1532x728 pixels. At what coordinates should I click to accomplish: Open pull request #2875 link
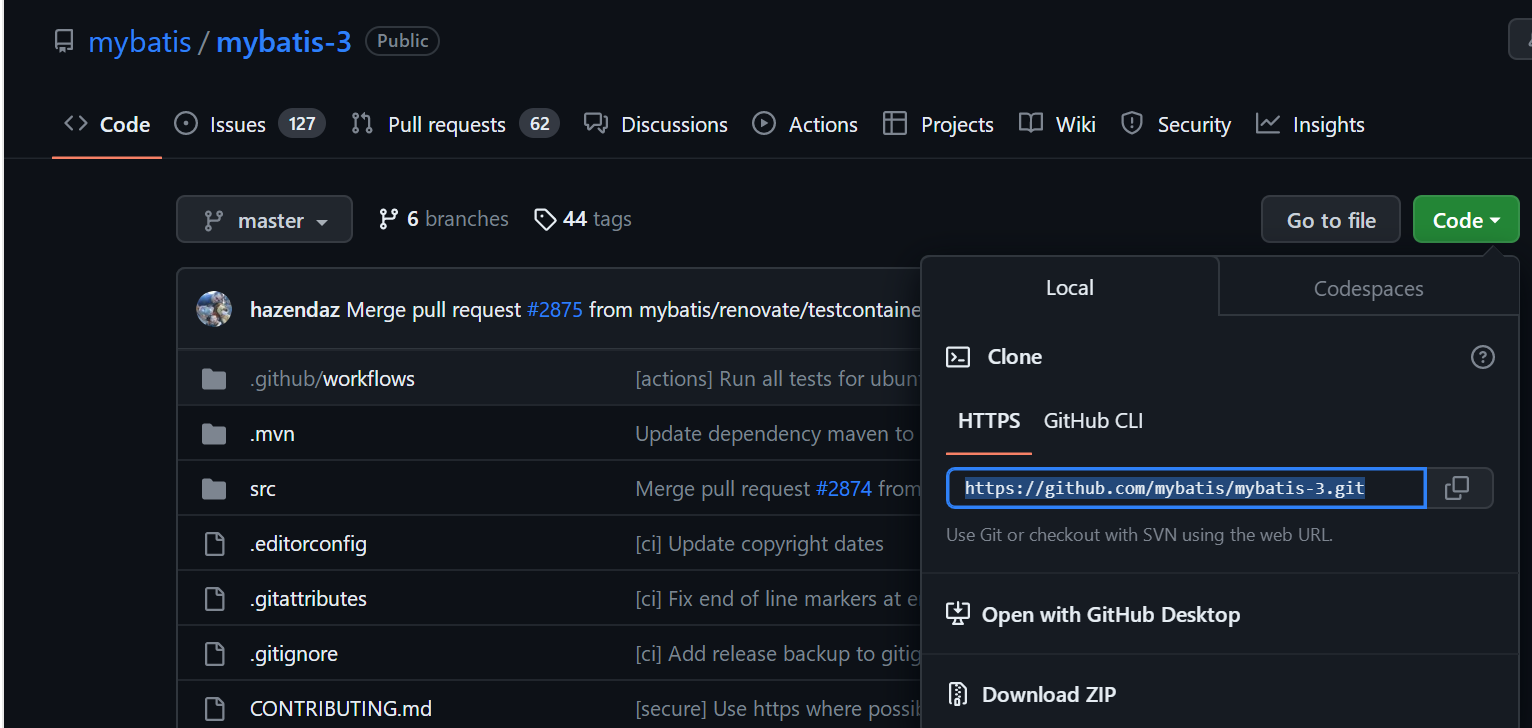tap(554, 310)
